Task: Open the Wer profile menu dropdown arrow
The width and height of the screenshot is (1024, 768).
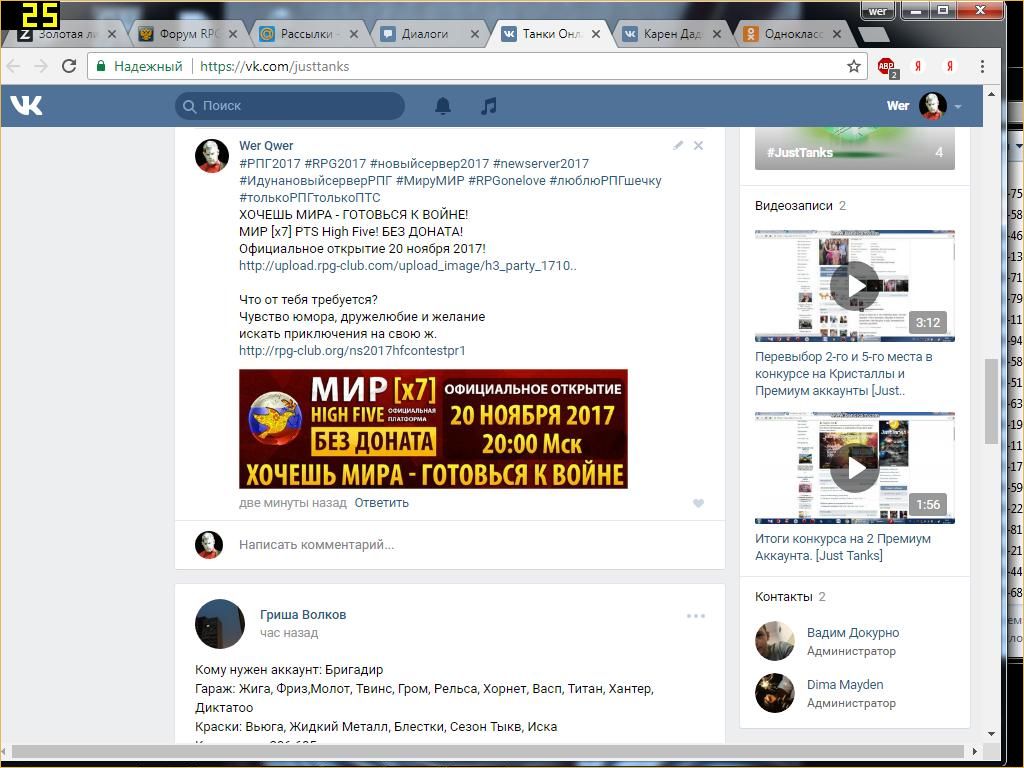Action: [x=958, y=106]
